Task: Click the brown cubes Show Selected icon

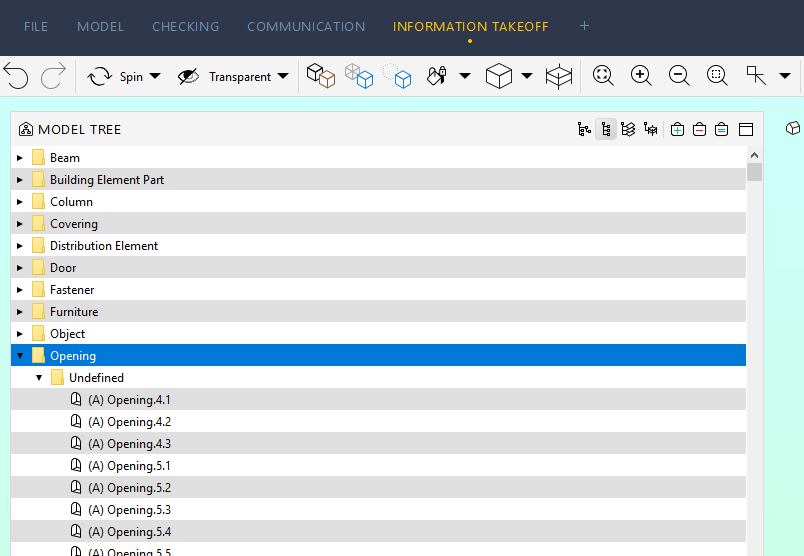Action: 320,76
